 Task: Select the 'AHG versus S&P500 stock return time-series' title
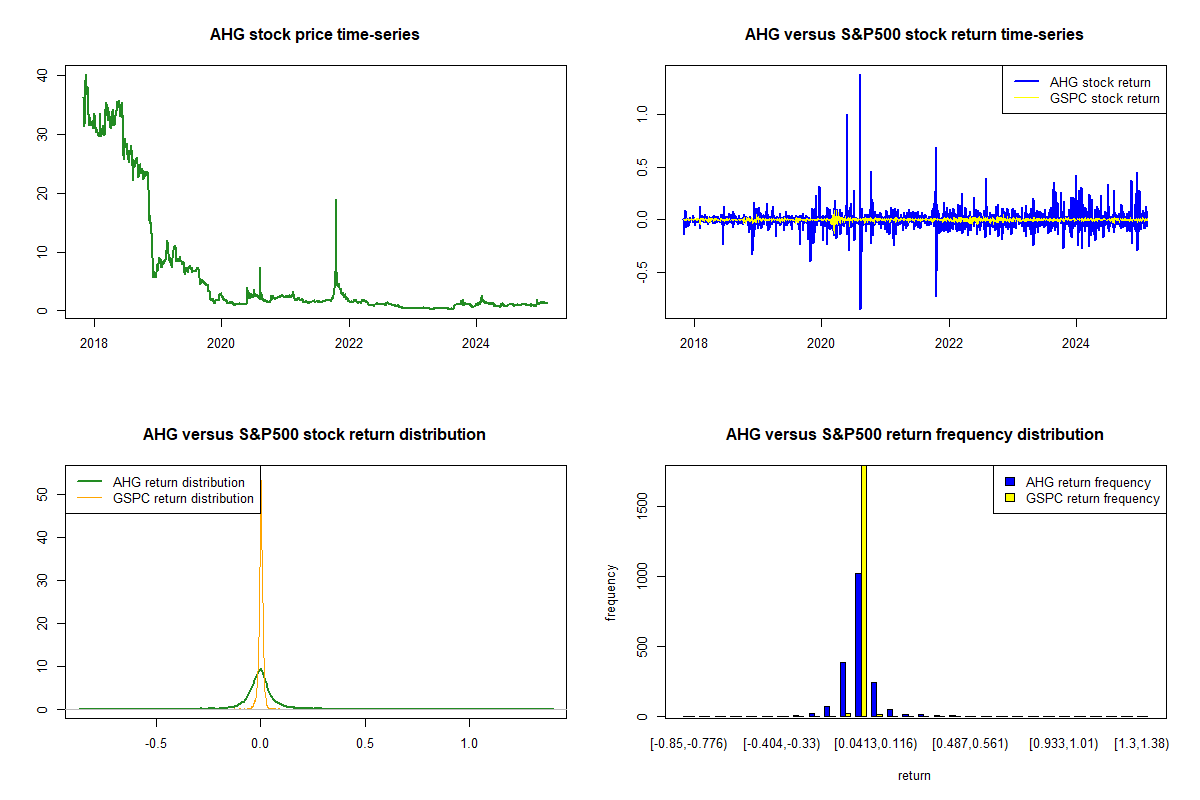pos(914,35)
